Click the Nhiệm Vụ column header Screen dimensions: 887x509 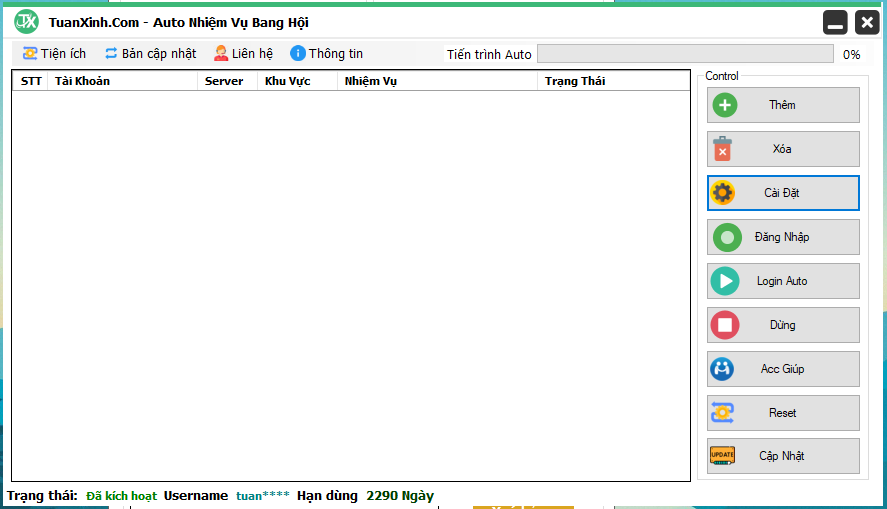[x=370, y=81]
